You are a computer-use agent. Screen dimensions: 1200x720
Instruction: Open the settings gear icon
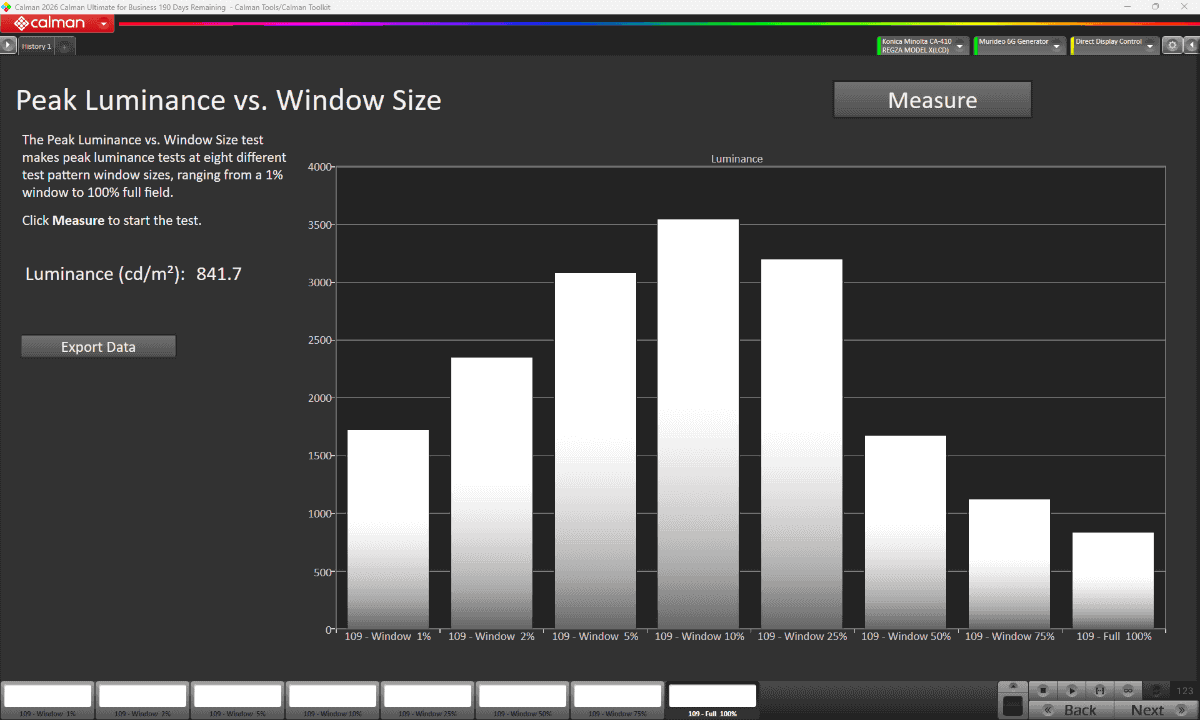pos(1173,46)
